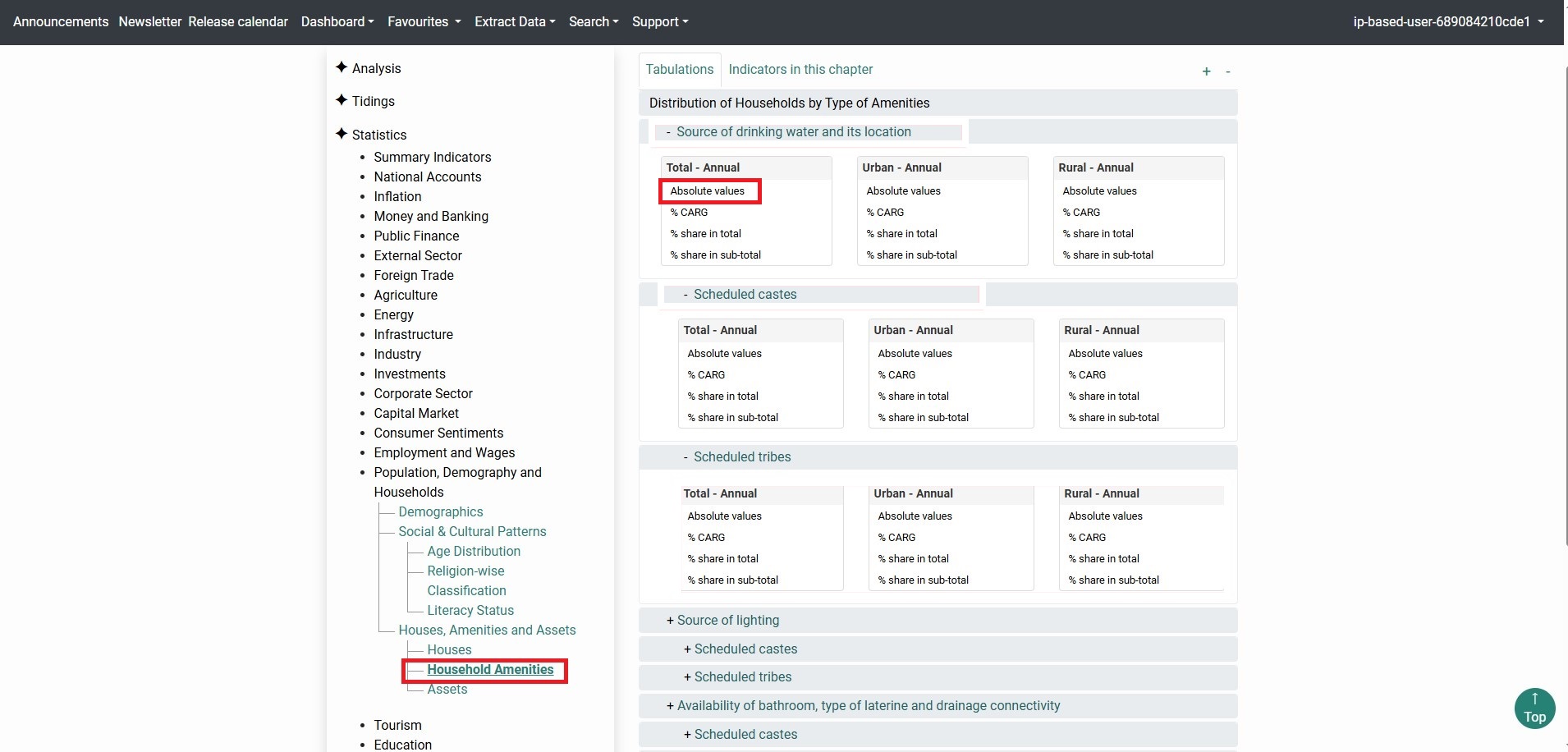Open the ip-based user account dropdown
The image size is (1568, 752).
(1448, 21)
